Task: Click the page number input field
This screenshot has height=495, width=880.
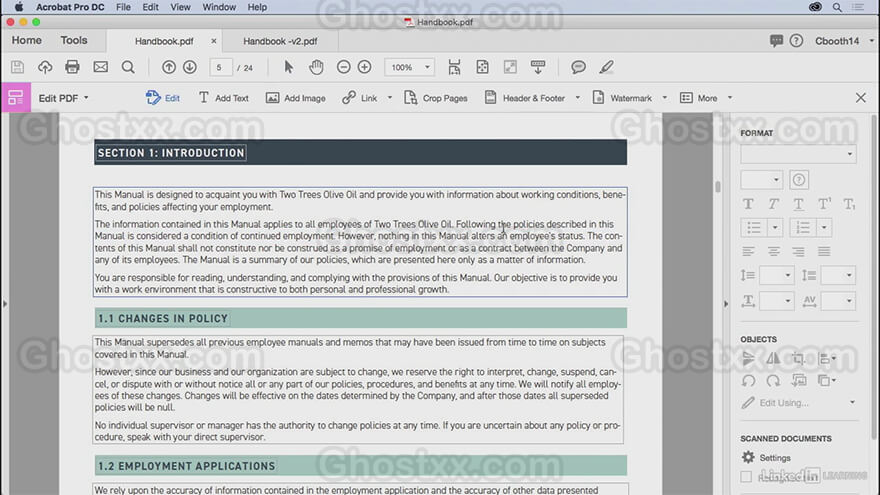Action: (x=221, y=67)
